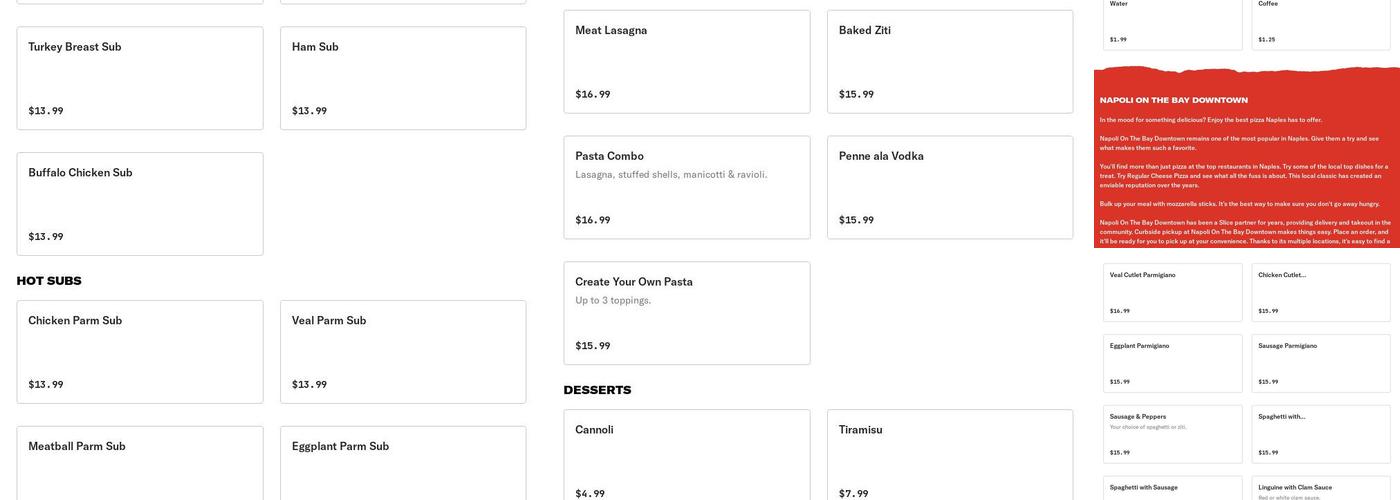Screen dimensions: 1400x500
Task: Click the Chicken Parm Sub card
Action: coord(140,352)
